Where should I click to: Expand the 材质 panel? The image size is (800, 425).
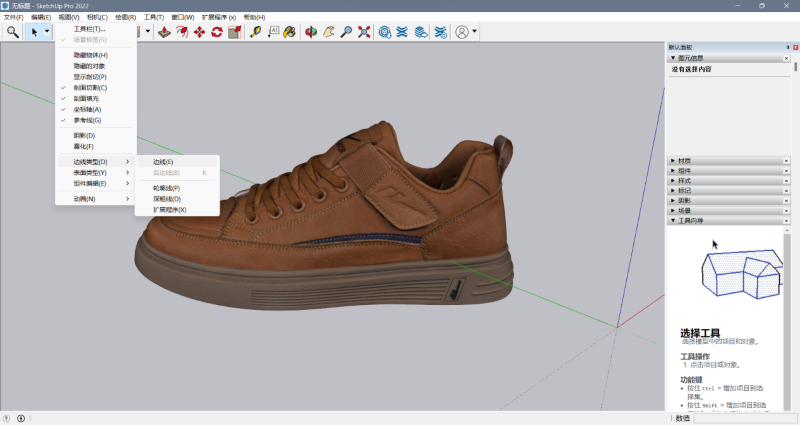(673, 161)
